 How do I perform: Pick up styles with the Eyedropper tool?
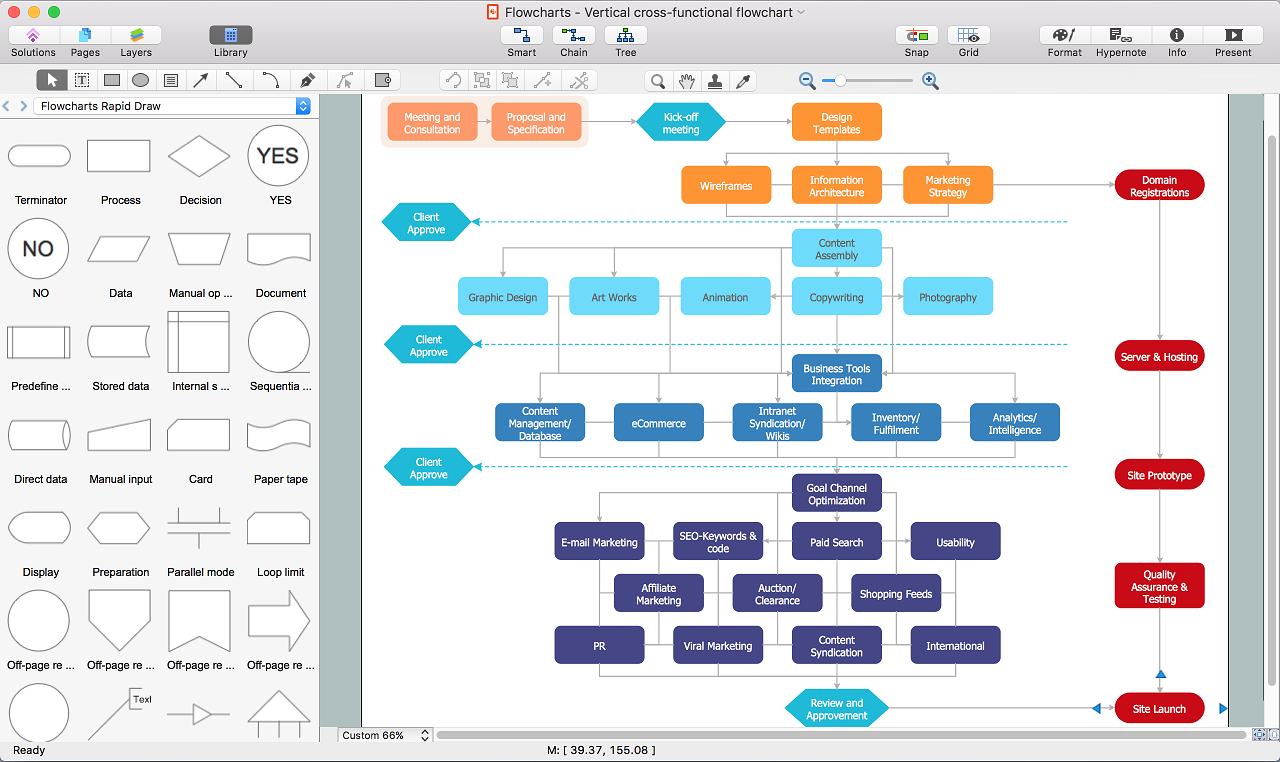tap(743, 80)
